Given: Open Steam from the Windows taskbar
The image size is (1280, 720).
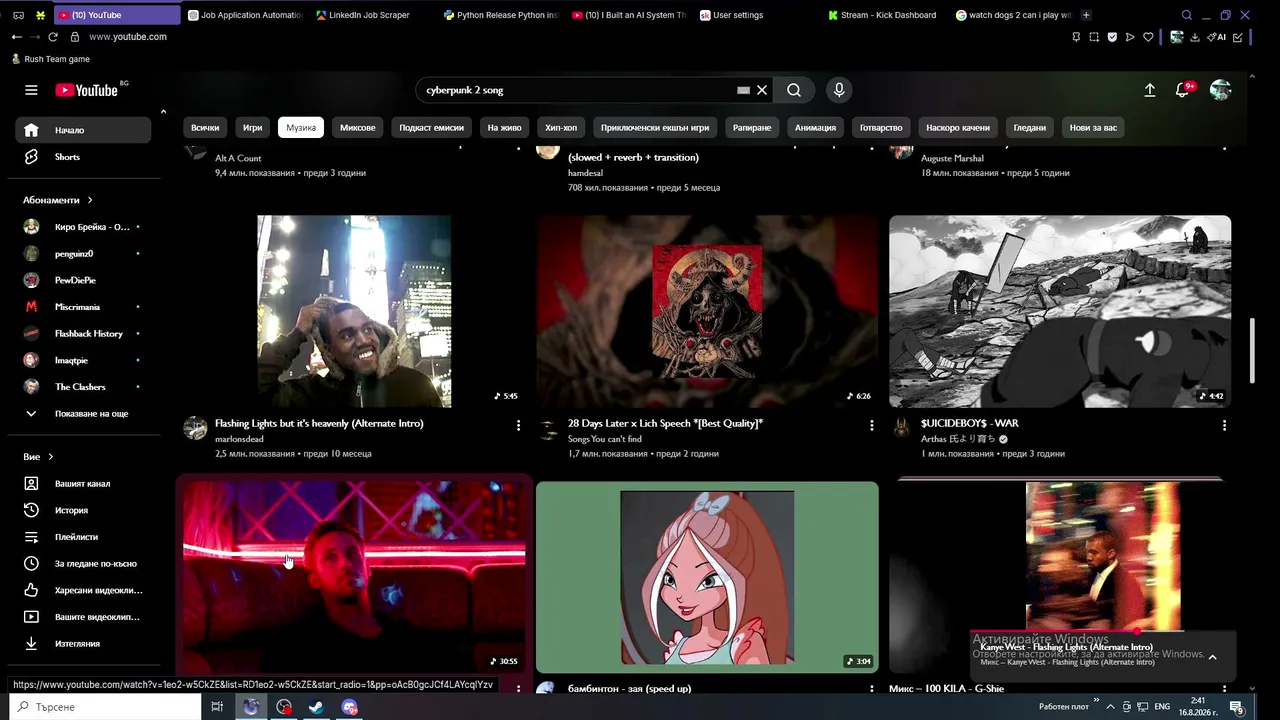Looking at the screenshot, I should tap(316, 707).
